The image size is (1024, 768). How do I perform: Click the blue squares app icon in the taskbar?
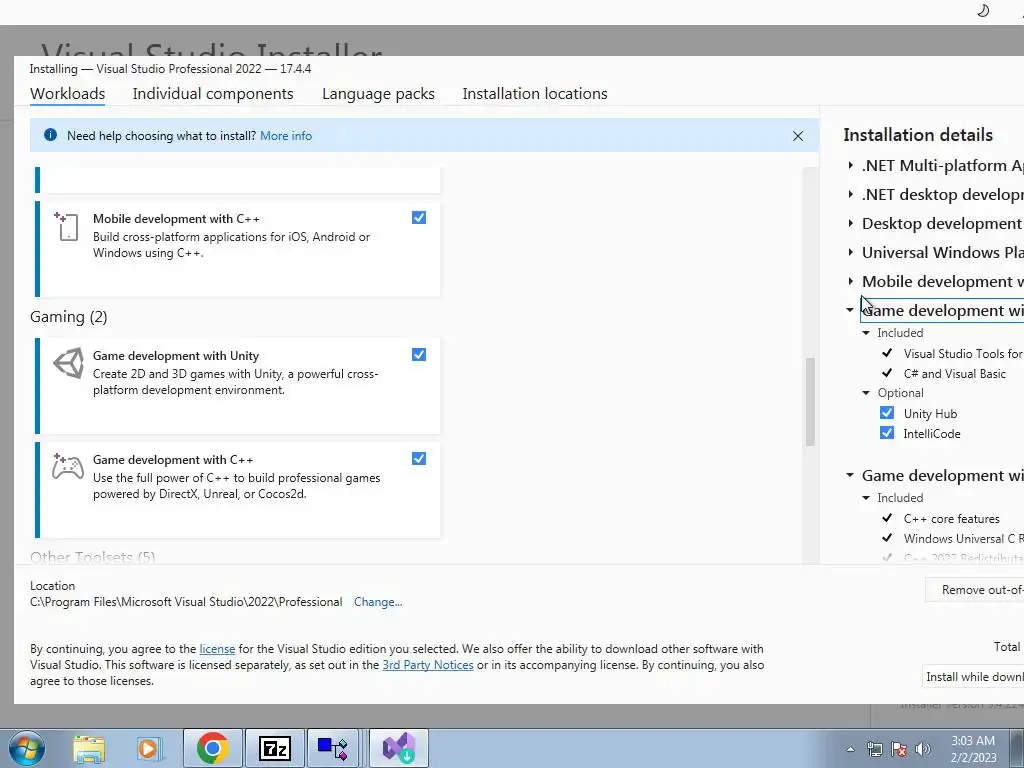pyautogui.click(x=332, y=748)
